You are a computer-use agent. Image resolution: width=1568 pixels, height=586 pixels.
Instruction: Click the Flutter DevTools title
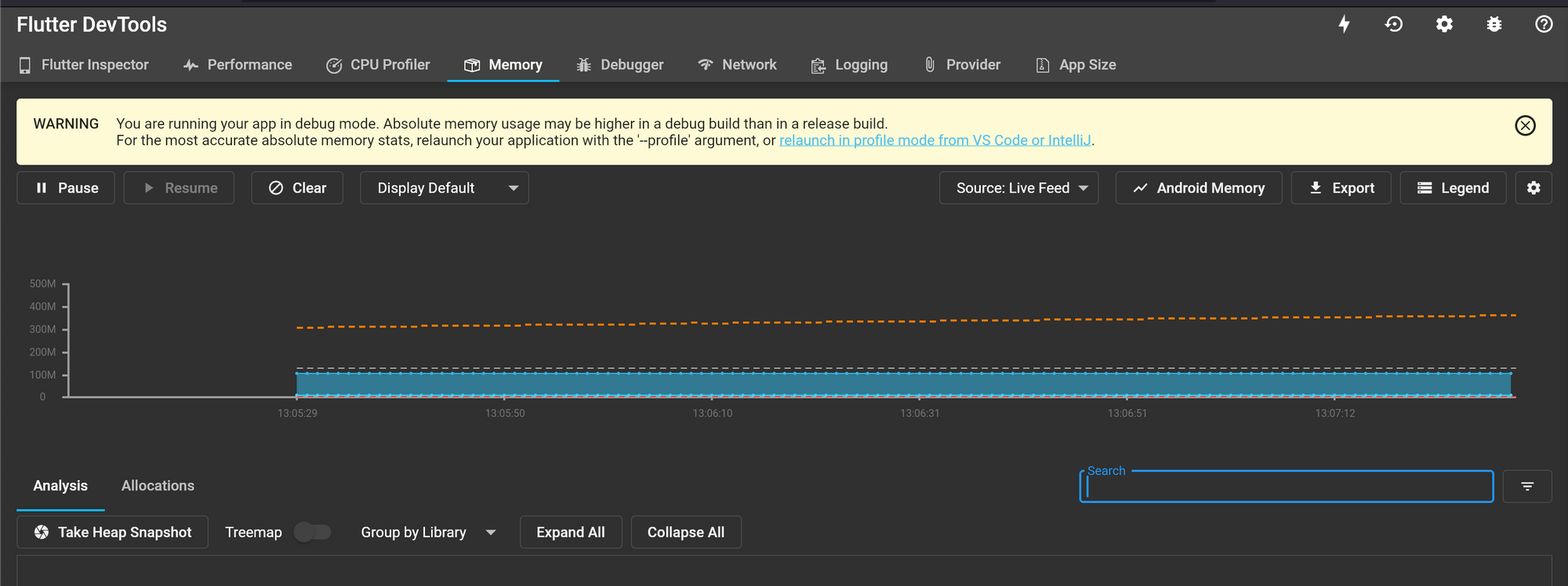[92, 24]
